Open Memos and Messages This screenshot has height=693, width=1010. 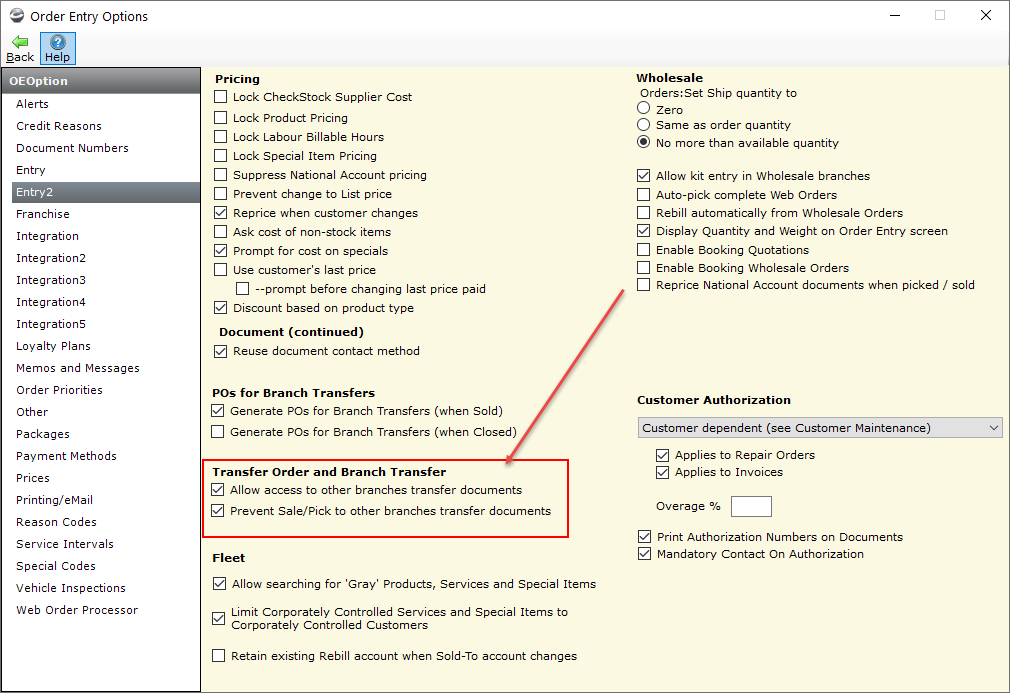pos(77,368)
